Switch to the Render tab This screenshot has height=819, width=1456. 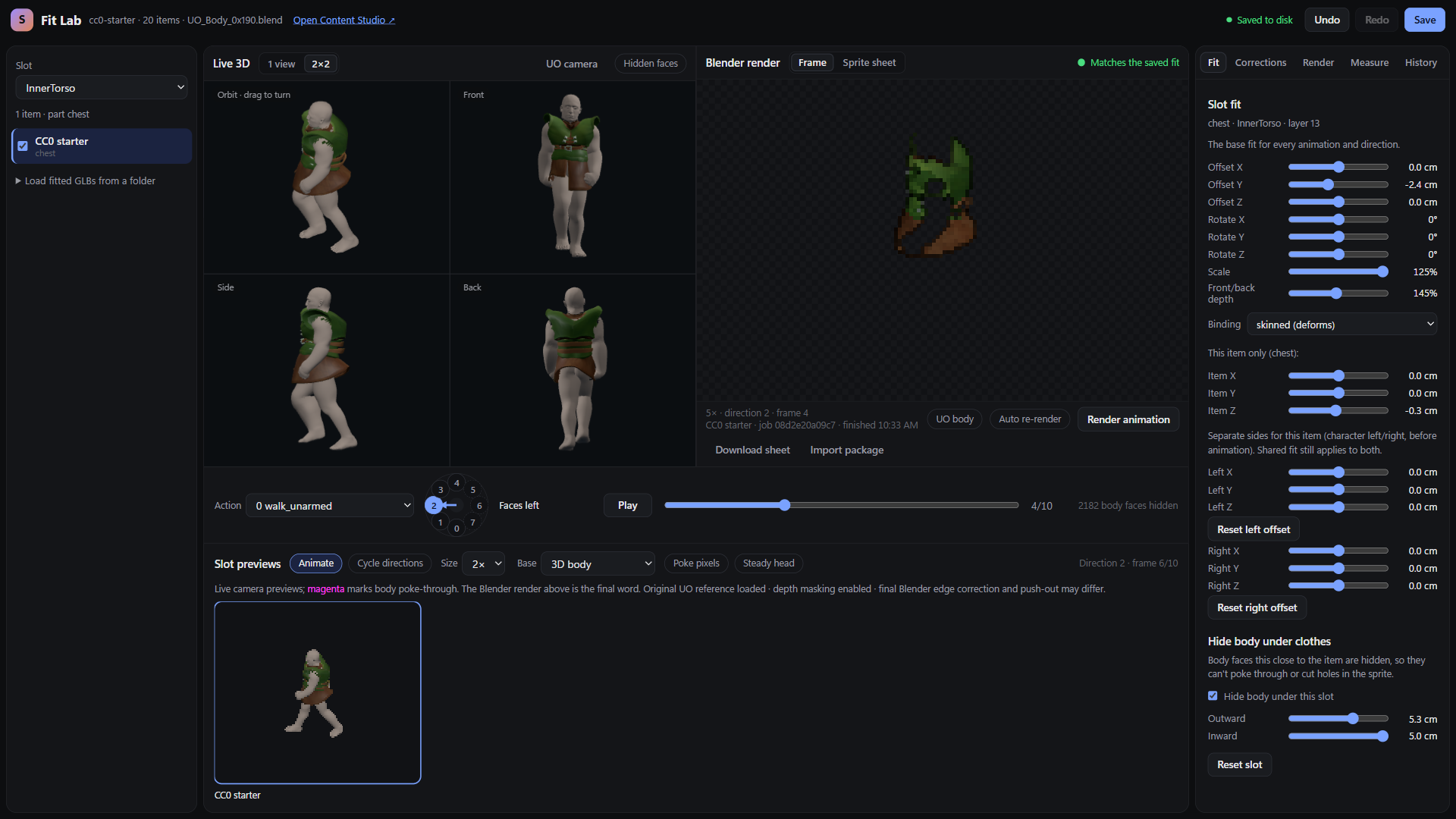pos(1318,63)
